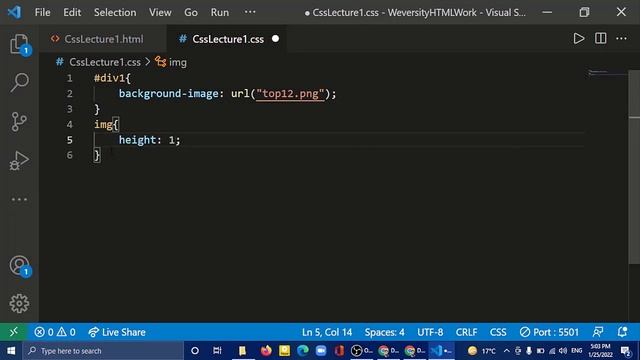Click the Port : 5501 Live Server indicator
Viewport: 640px width, 360px height.
point(549,332)
